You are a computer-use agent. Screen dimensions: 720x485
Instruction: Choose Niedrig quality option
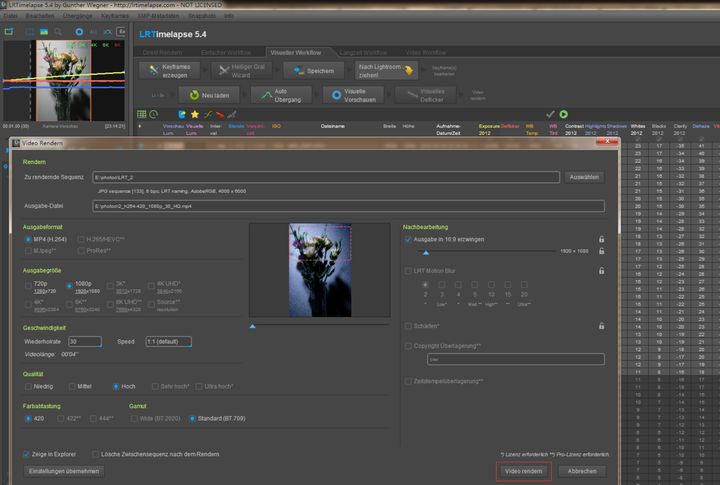point(28,387)
